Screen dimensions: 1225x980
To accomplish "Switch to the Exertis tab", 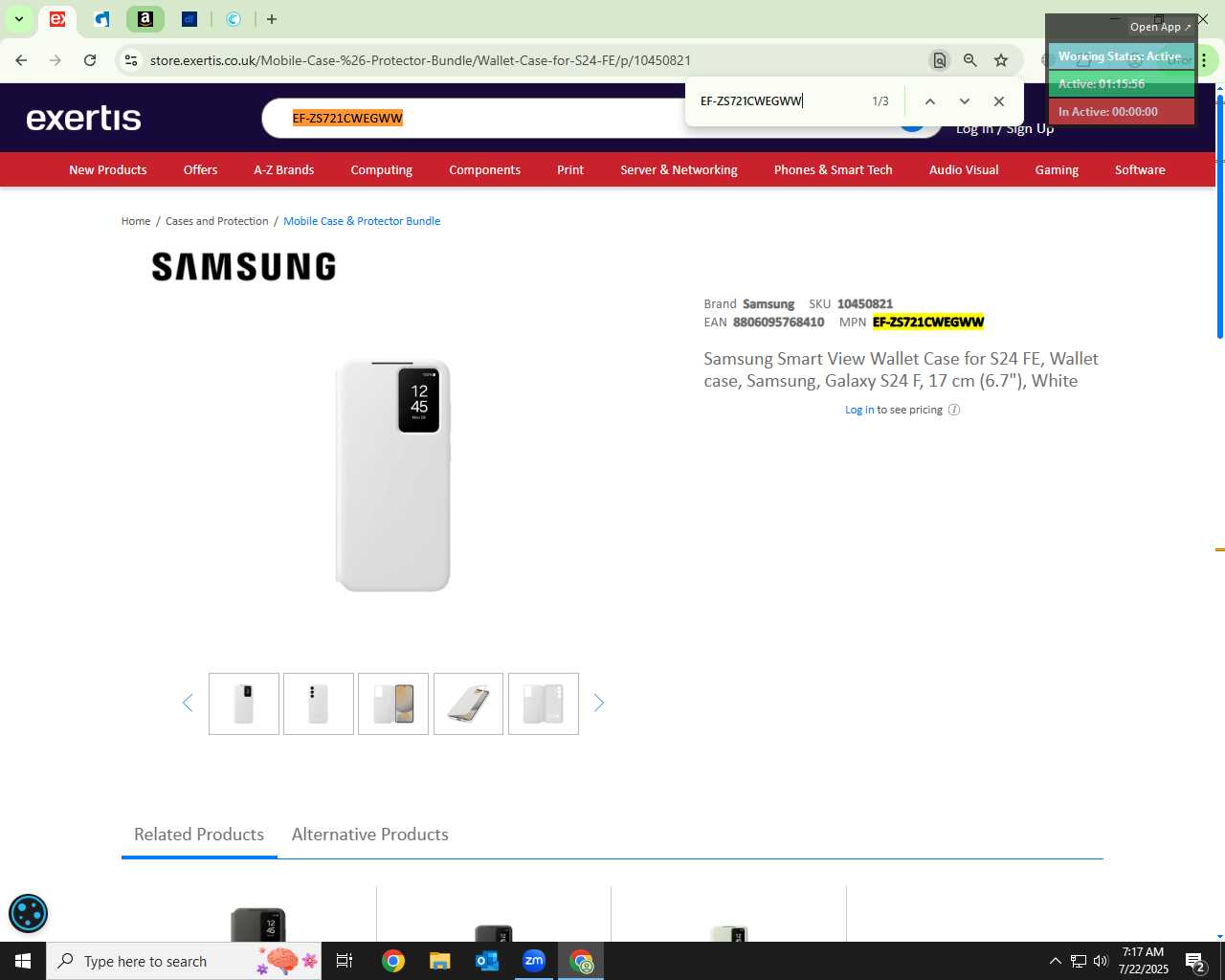I will (x=57, y=19).
